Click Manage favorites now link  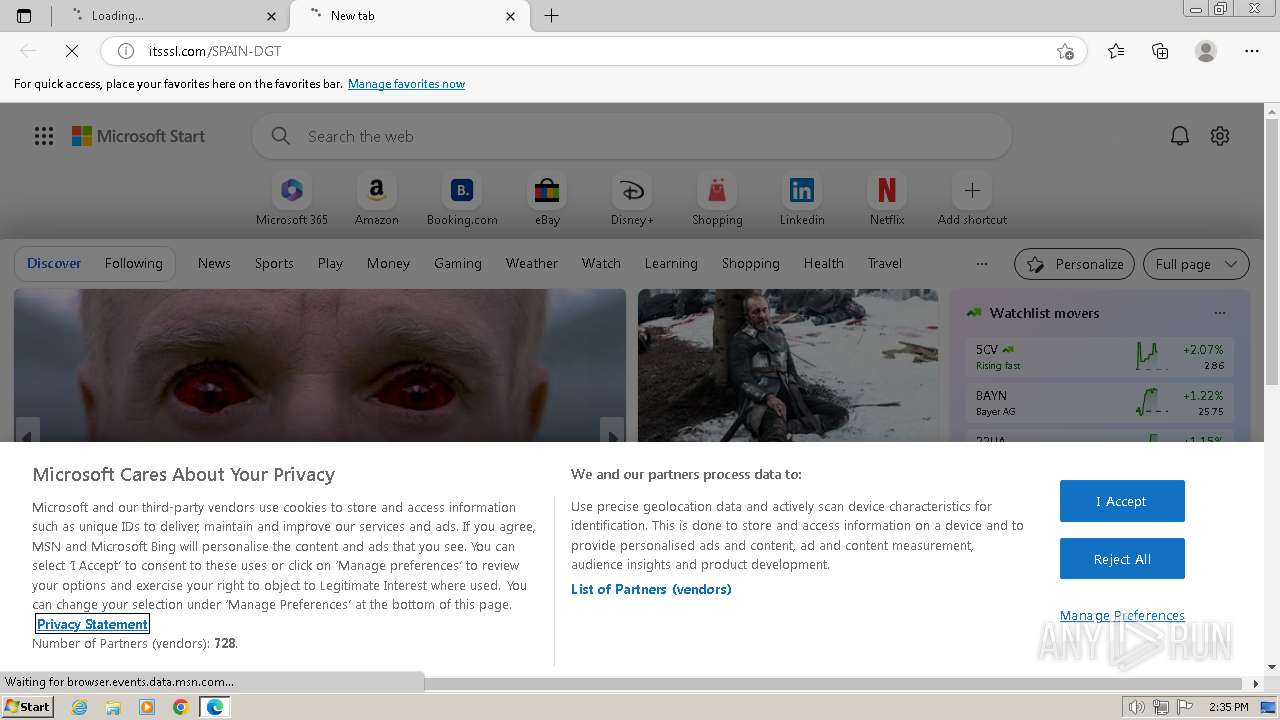coord(406,84)
